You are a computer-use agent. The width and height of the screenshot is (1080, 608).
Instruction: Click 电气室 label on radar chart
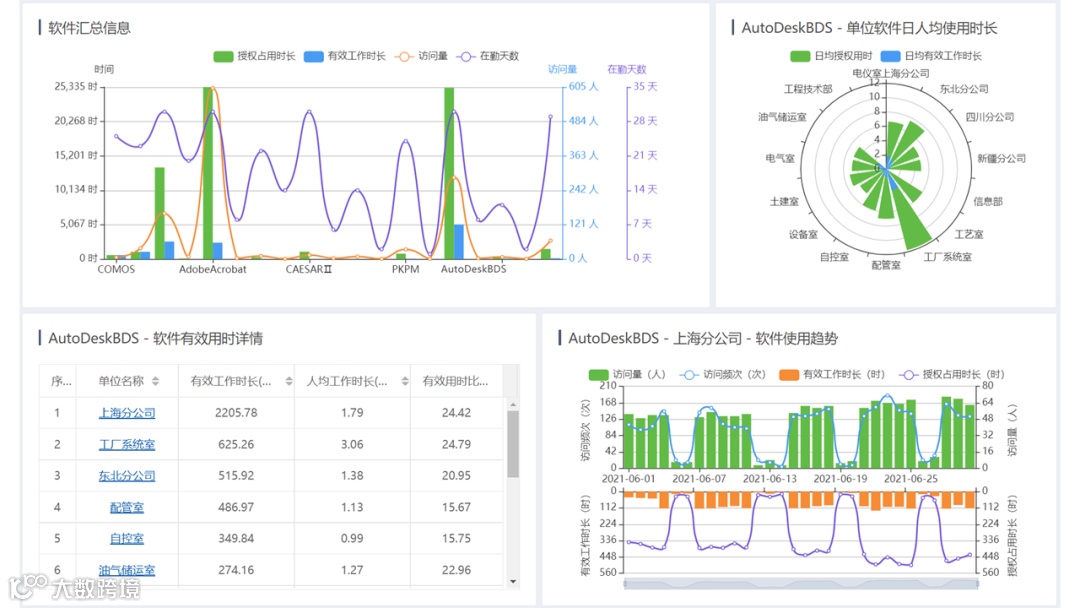(x=780, y=158)
